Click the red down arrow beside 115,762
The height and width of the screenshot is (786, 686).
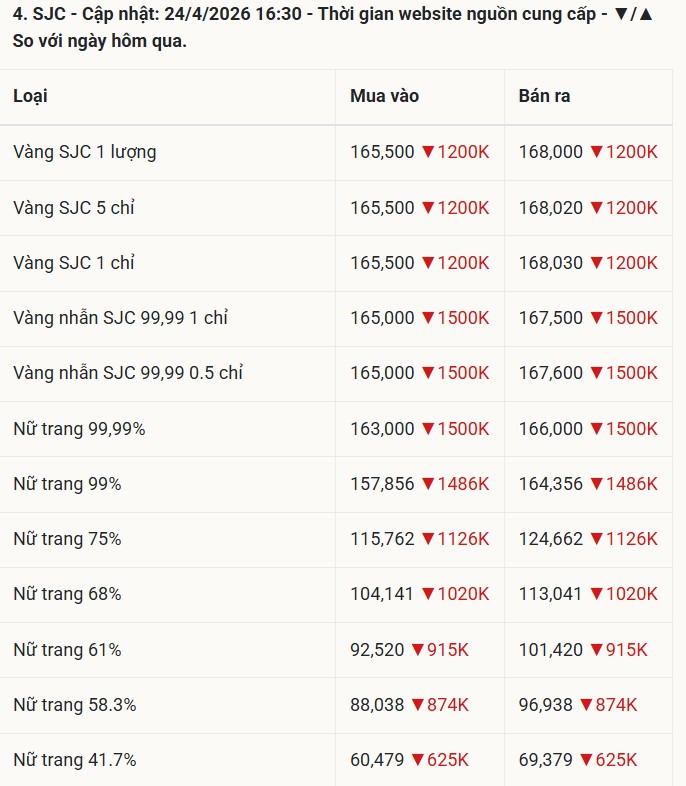(428, 539)
